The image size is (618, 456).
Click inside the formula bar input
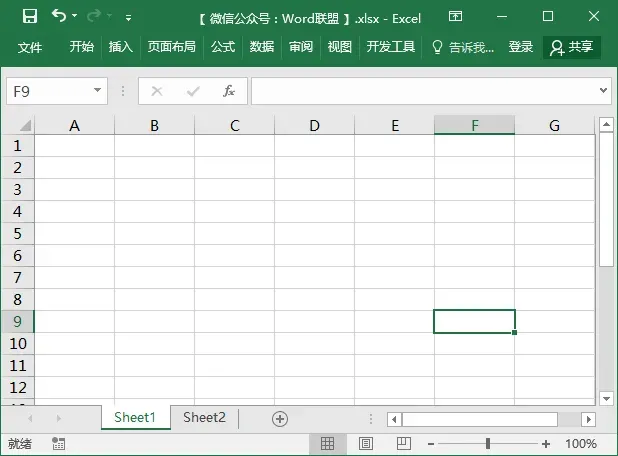click(x=425, y=91)
